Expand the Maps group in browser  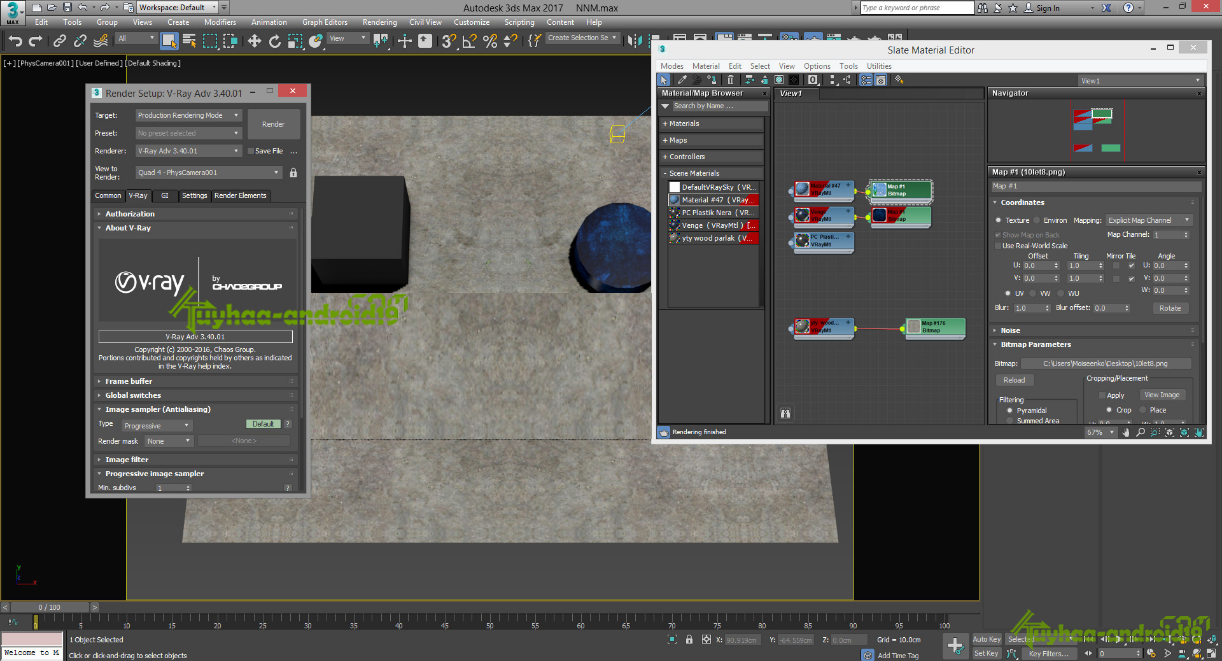pyautogui.click(x=711, y=140)
